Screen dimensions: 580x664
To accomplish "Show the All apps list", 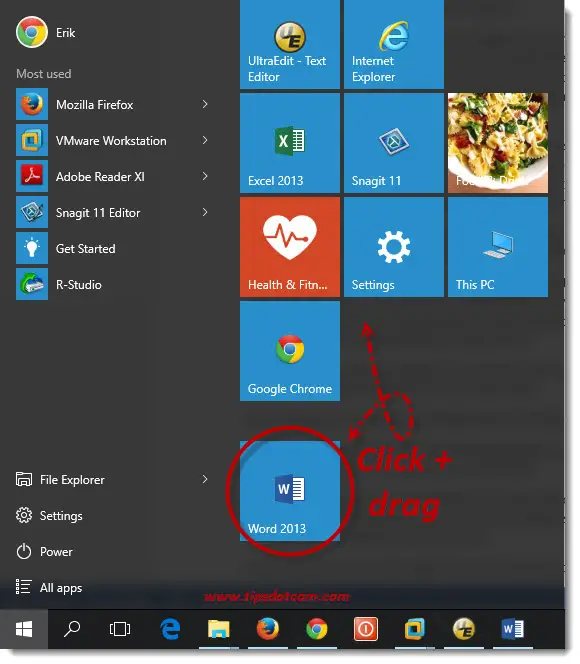I will (49, 588).
